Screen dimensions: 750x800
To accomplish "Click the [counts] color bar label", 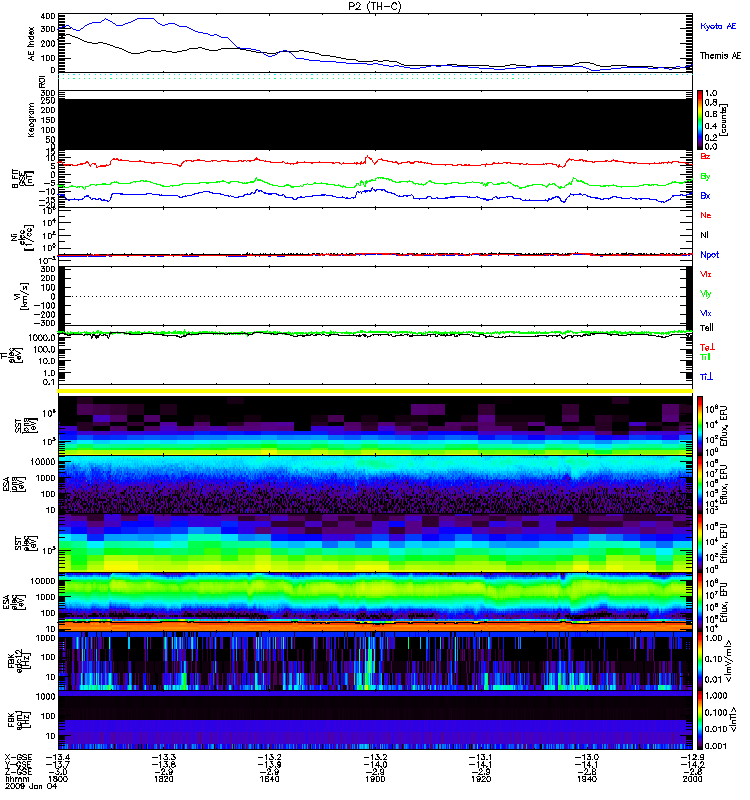I will coord(724,120).
